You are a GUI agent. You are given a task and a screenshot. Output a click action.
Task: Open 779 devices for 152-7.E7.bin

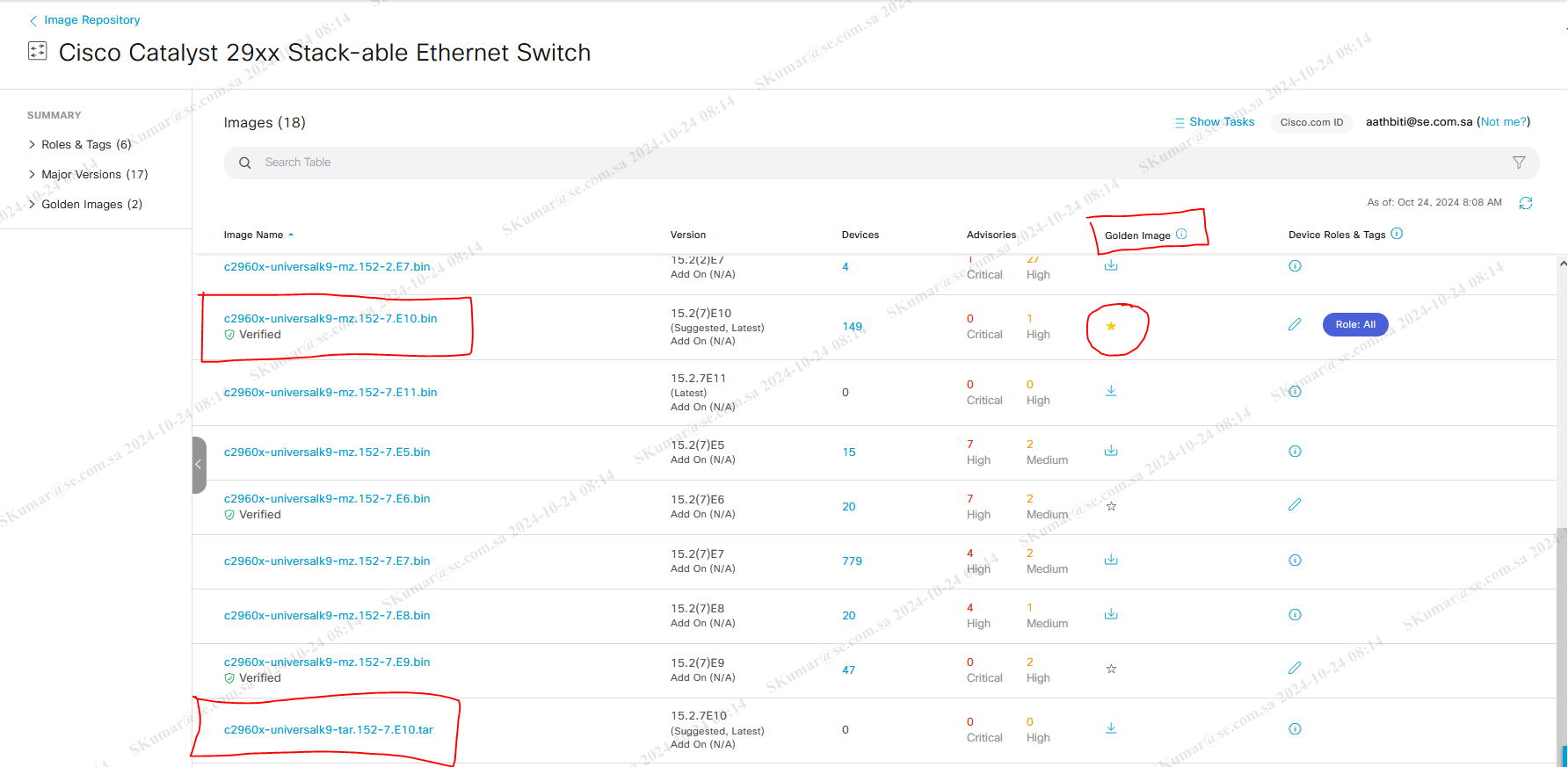pyautogui.click(x=853, y=561)
